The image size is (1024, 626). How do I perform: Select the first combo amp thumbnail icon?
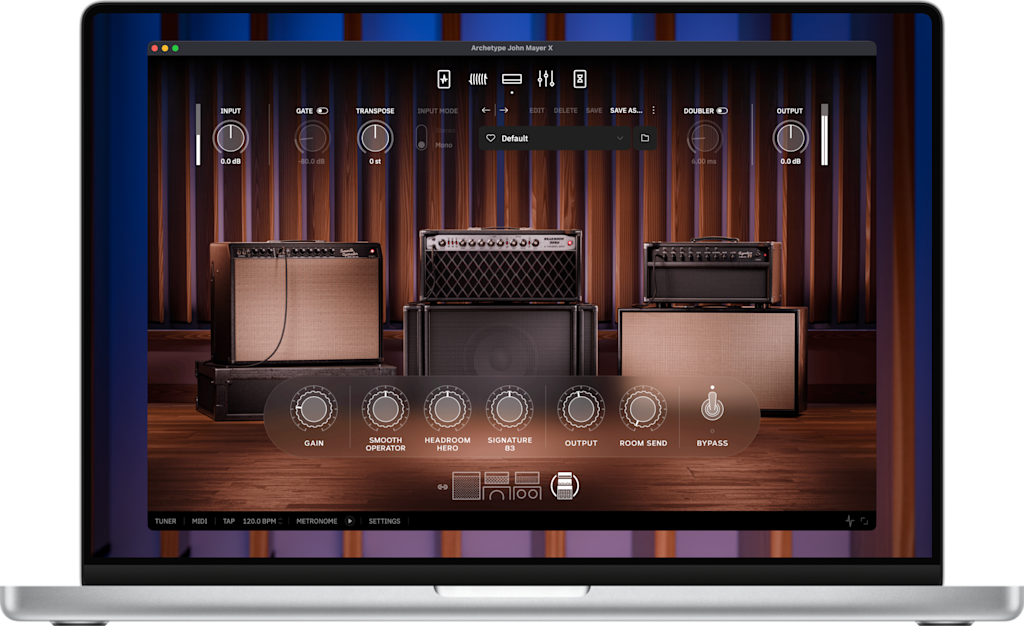point(466,486)
